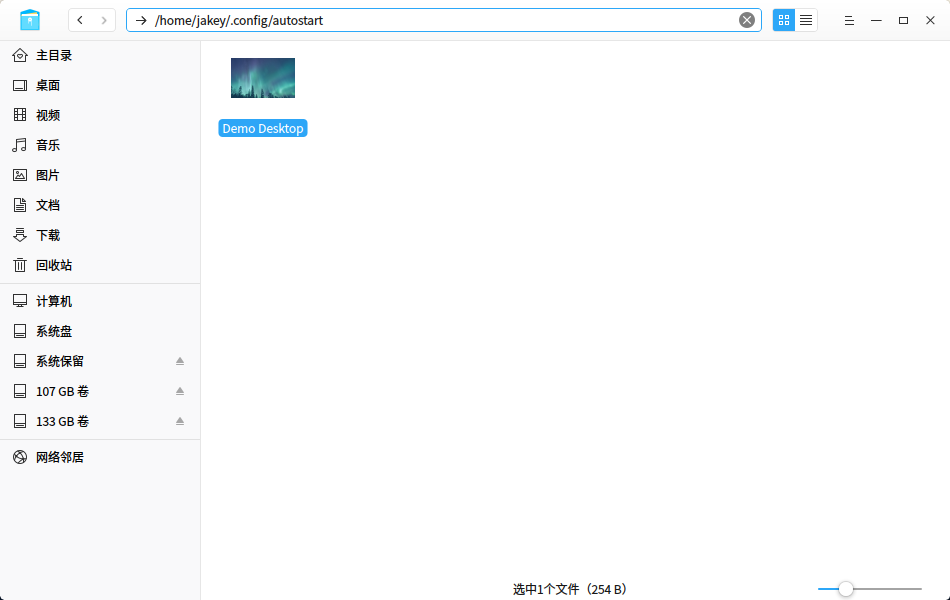Open 下载 downloads in sidebar
This screenshot has width=950, height=600.
[100, 235]
